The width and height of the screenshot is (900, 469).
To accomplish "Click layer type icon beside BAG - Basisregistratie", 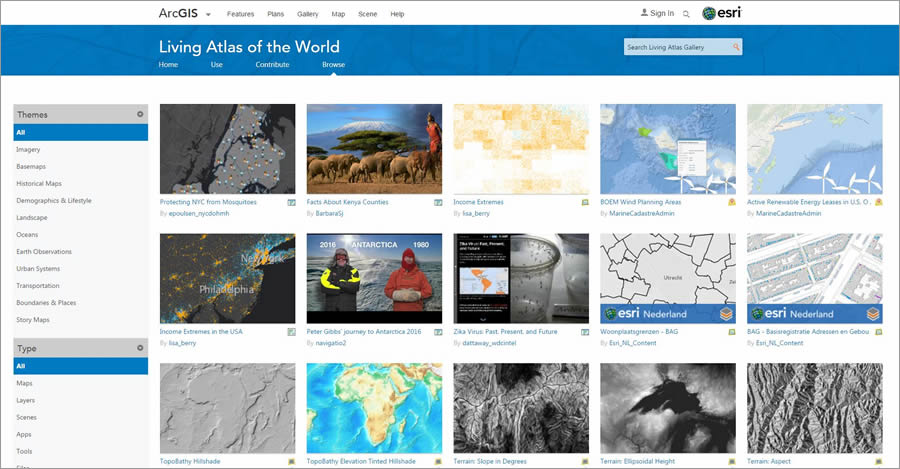I will coord(879,332).
